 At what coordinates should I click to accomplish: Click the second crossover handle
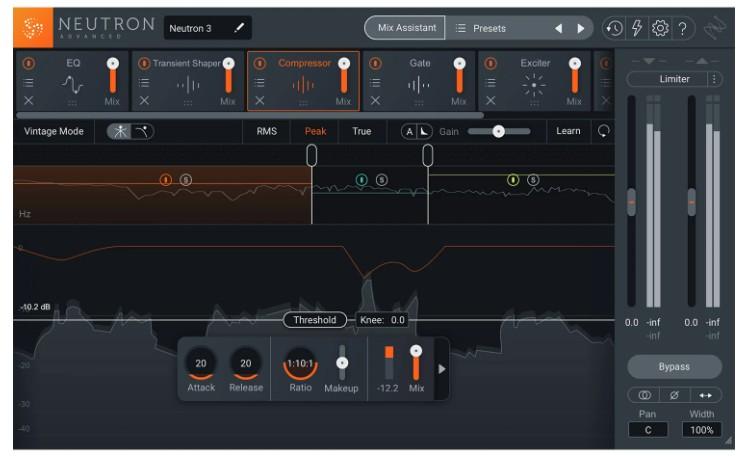(428, 155)
